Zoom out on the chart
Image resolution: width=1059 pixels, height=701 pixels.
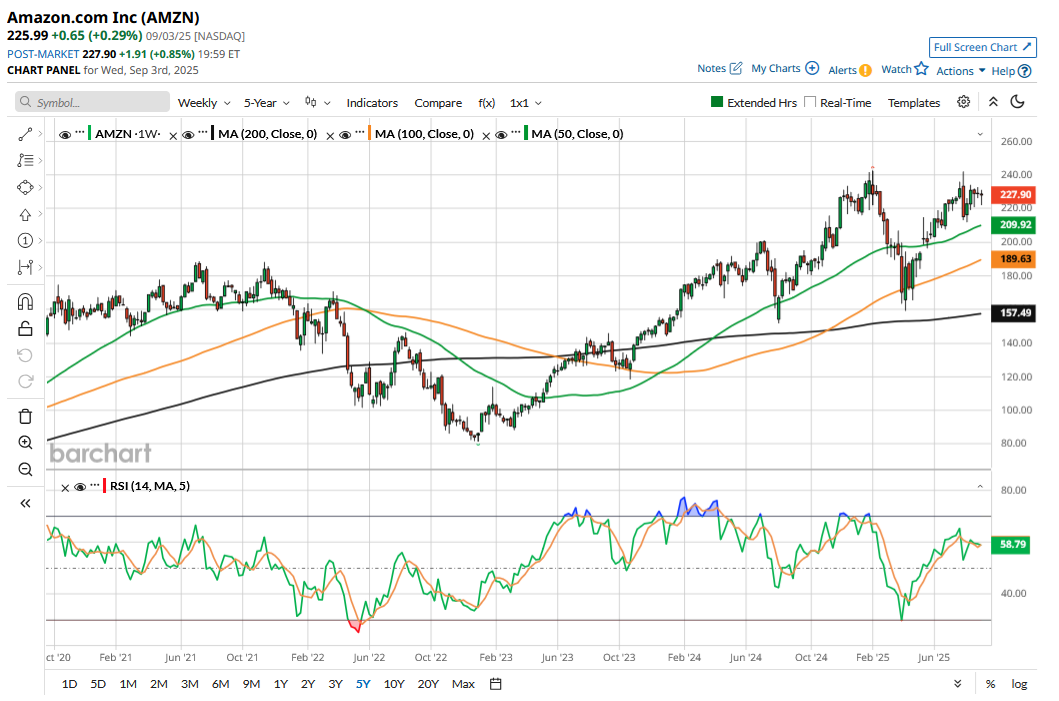[x=25, y=469]
